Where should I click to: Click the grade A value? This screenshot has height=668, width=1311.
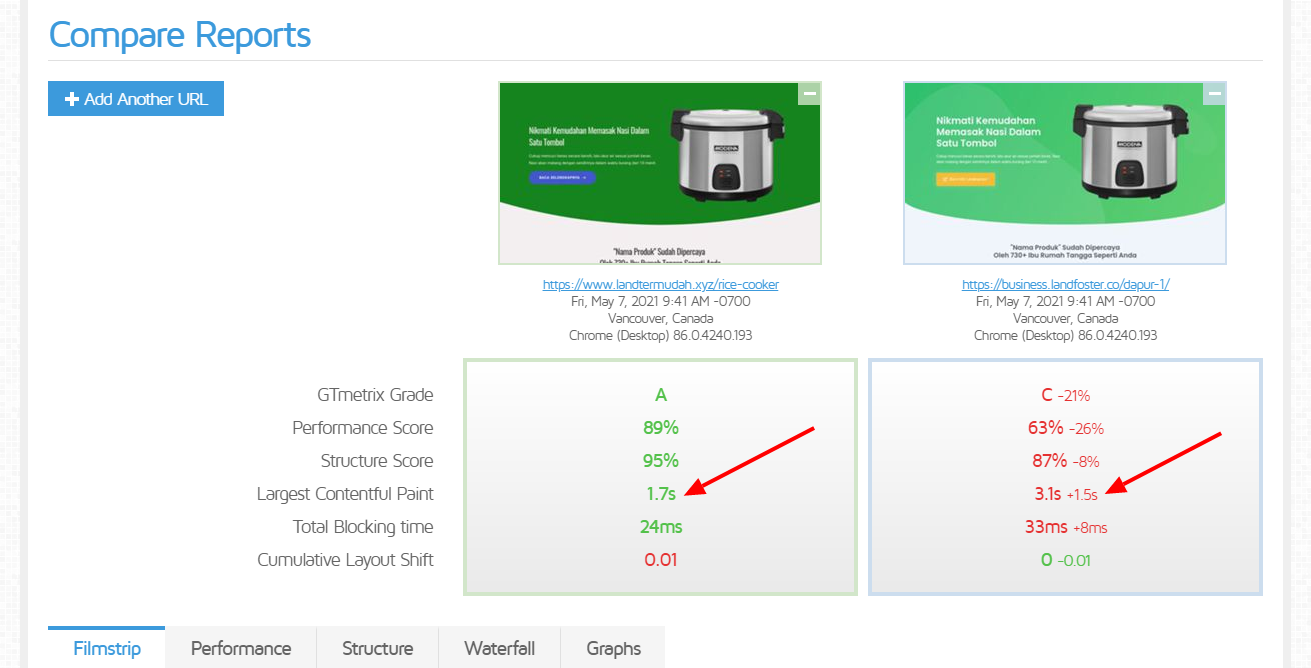(660, 395)
